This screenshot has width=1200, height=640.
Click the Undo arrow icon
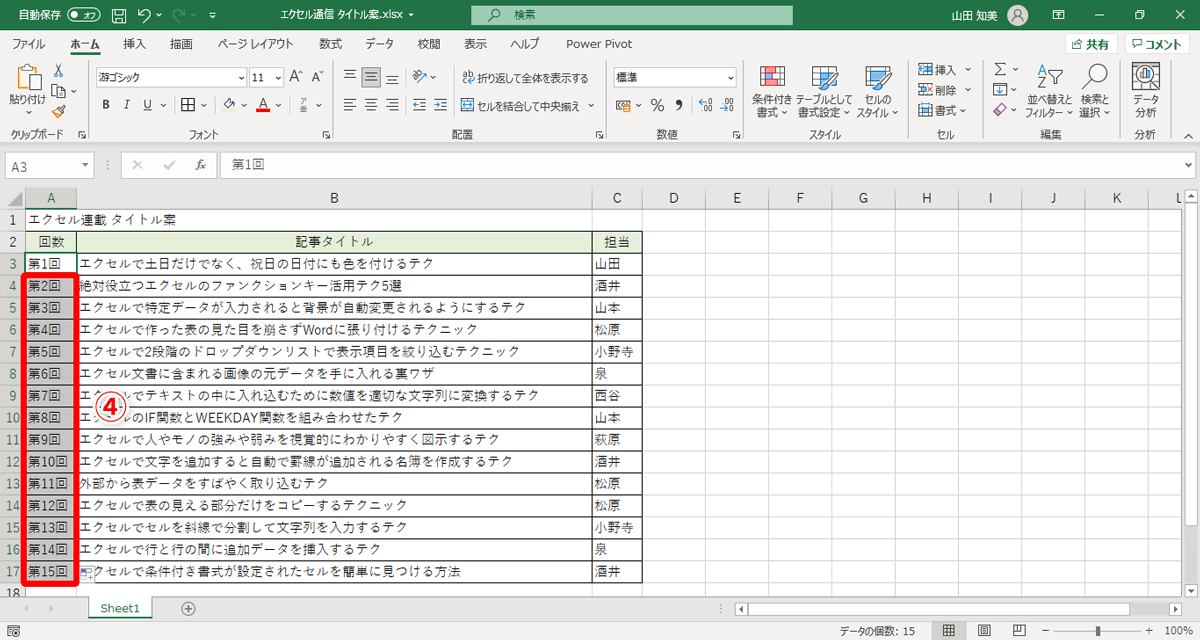point(145,16)
